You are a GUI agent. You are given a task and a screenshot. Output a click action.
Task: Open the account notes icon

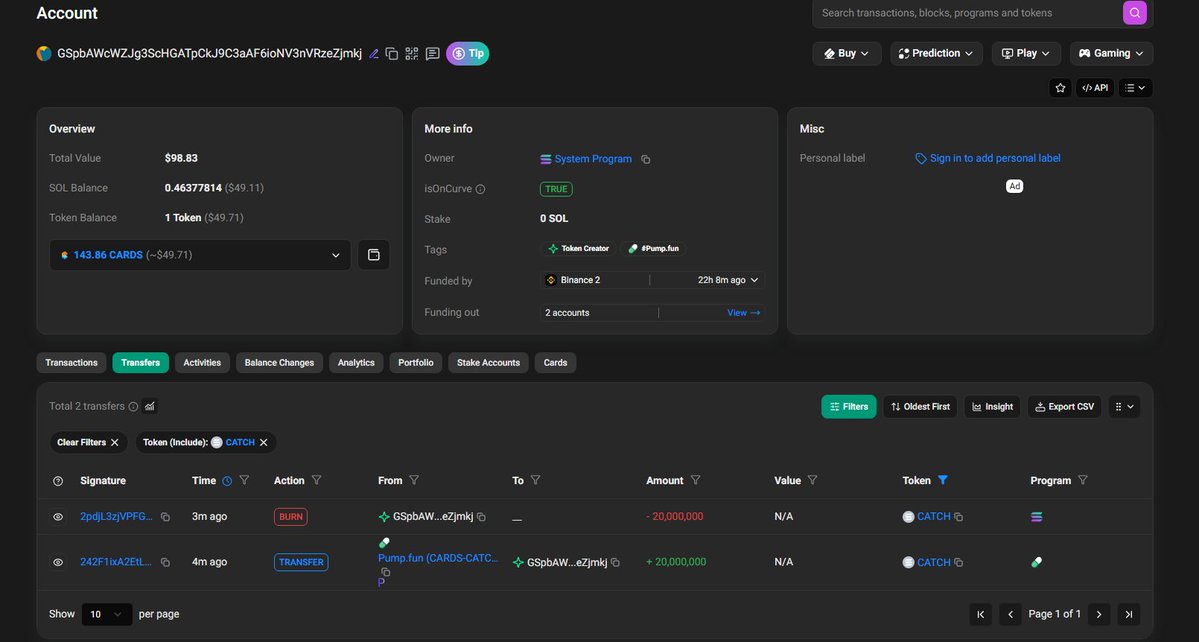pos(432,54)
